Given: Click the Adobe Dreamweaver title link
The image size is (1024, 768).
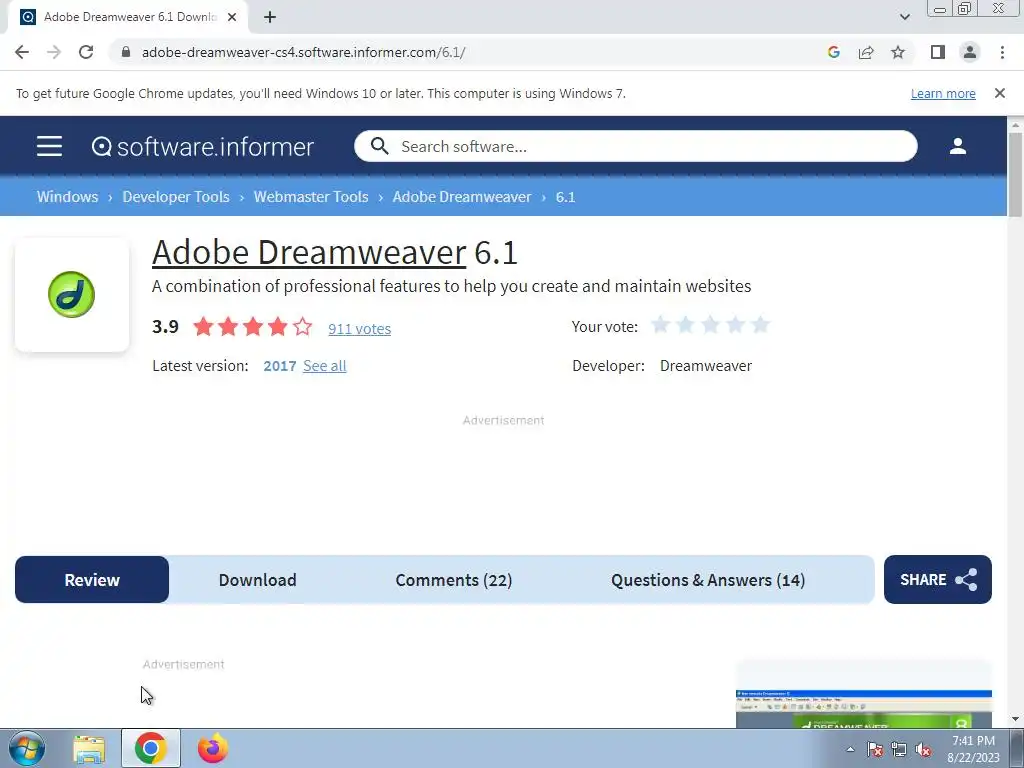Looking at the screenshot, I should [309, 253].
